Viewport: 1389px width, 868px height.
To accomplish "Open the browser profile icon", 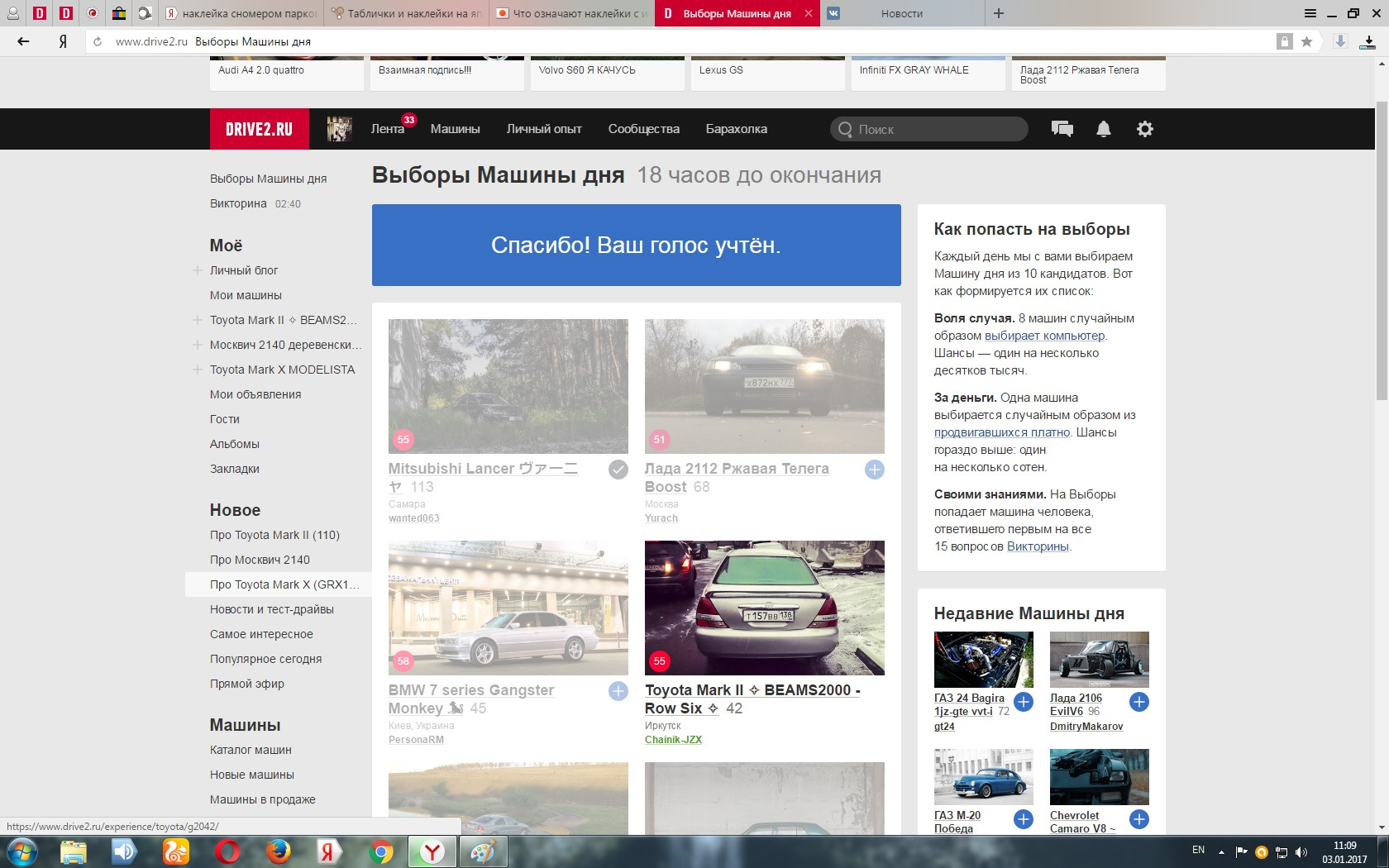I will (12, 13).
